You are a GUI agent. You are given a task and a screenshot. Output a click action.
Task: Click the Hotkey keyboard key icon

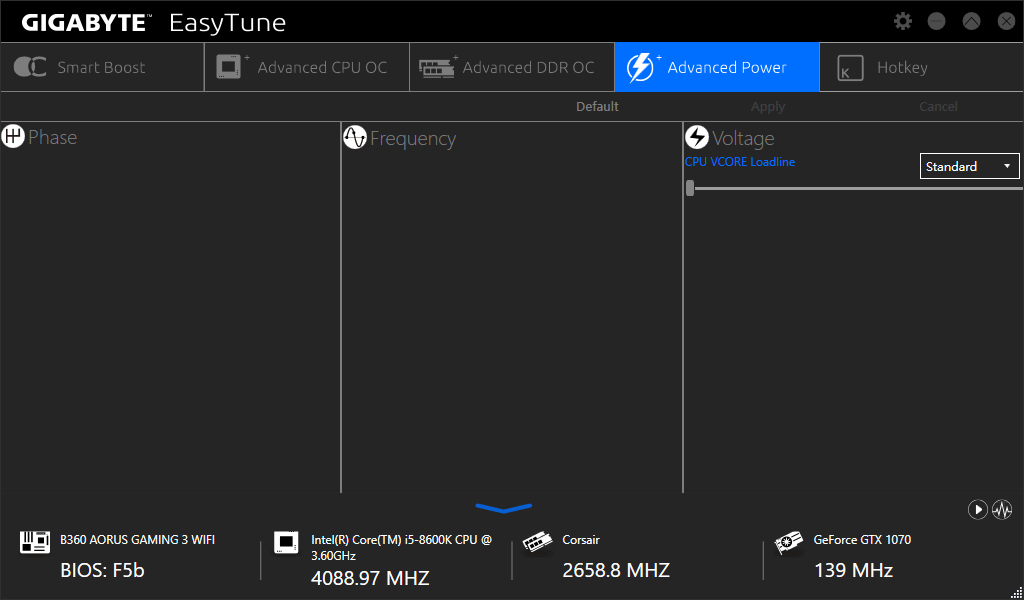(x=850, y=68)
